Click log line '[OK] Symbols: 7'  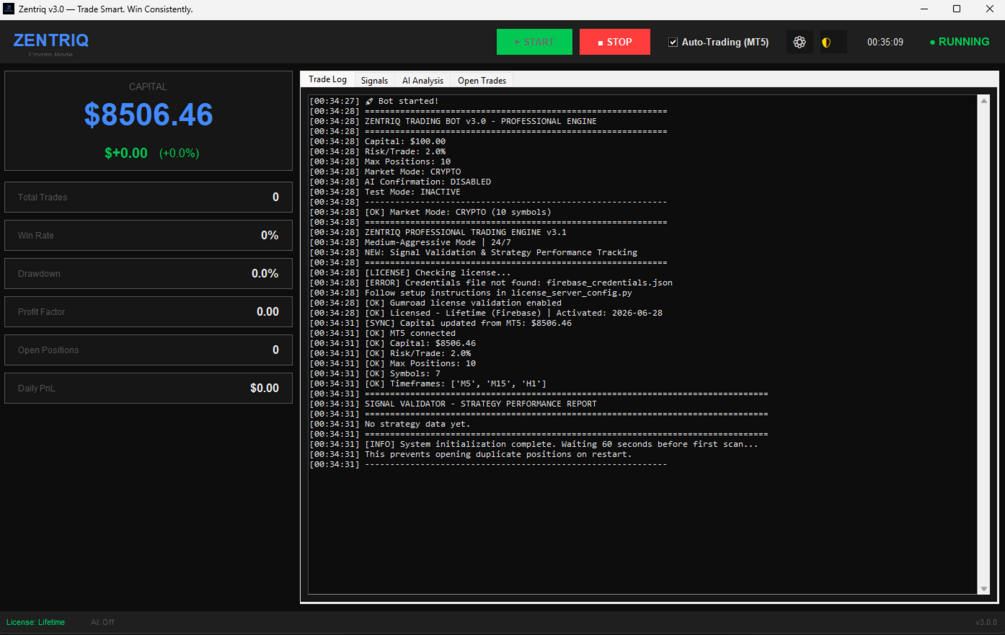click(x=375, y=374)
